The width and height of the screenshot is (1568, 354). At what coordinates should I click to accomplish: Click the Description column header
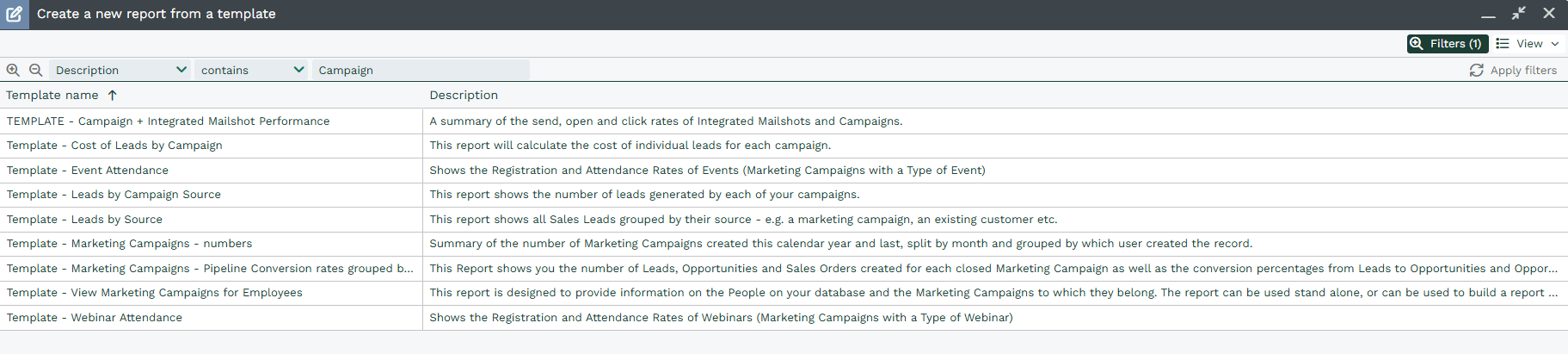tap(464, 96)
